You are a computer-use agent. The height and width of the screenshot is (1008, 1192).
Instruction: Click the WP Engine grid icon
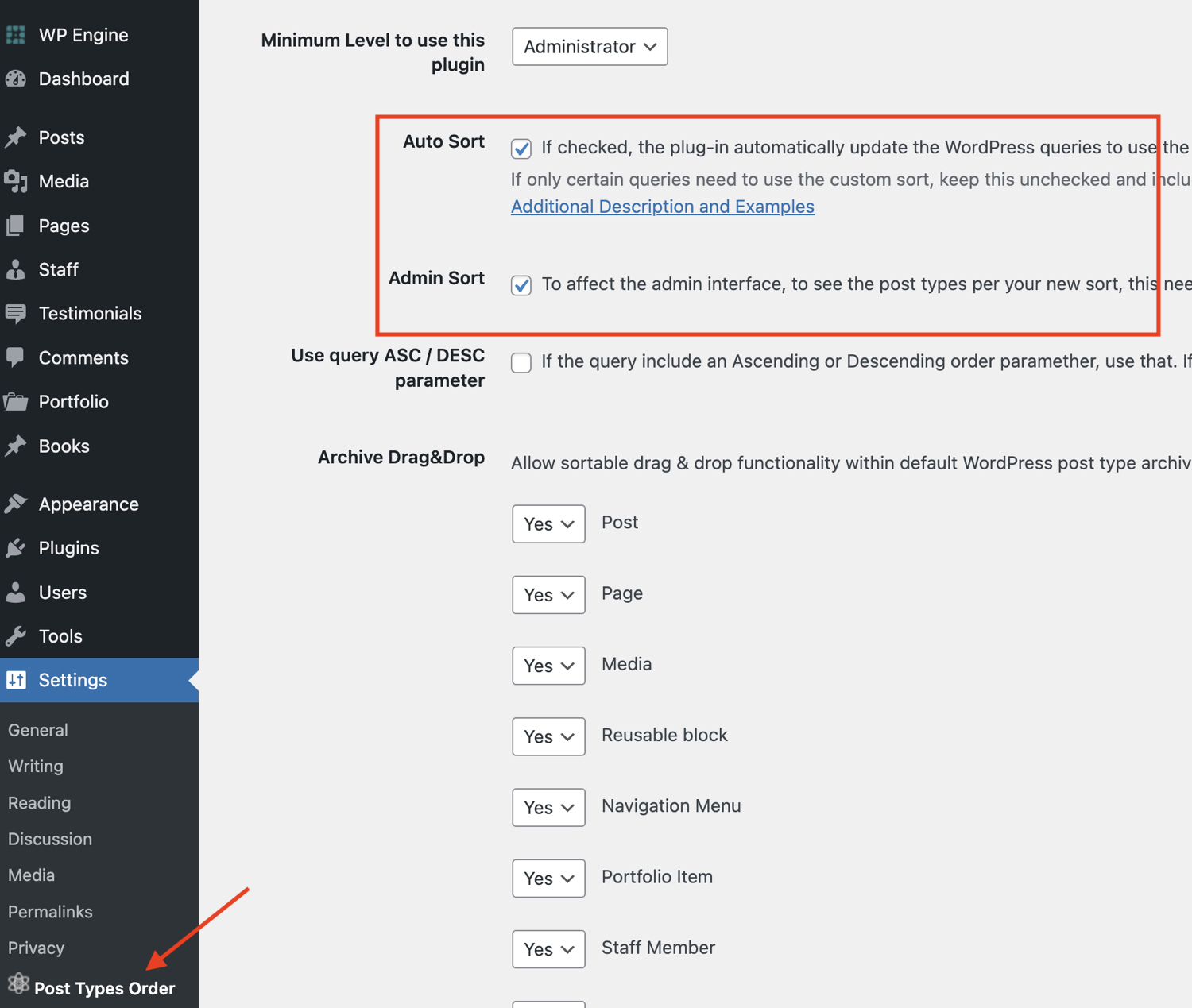click(x=16, y=35)
